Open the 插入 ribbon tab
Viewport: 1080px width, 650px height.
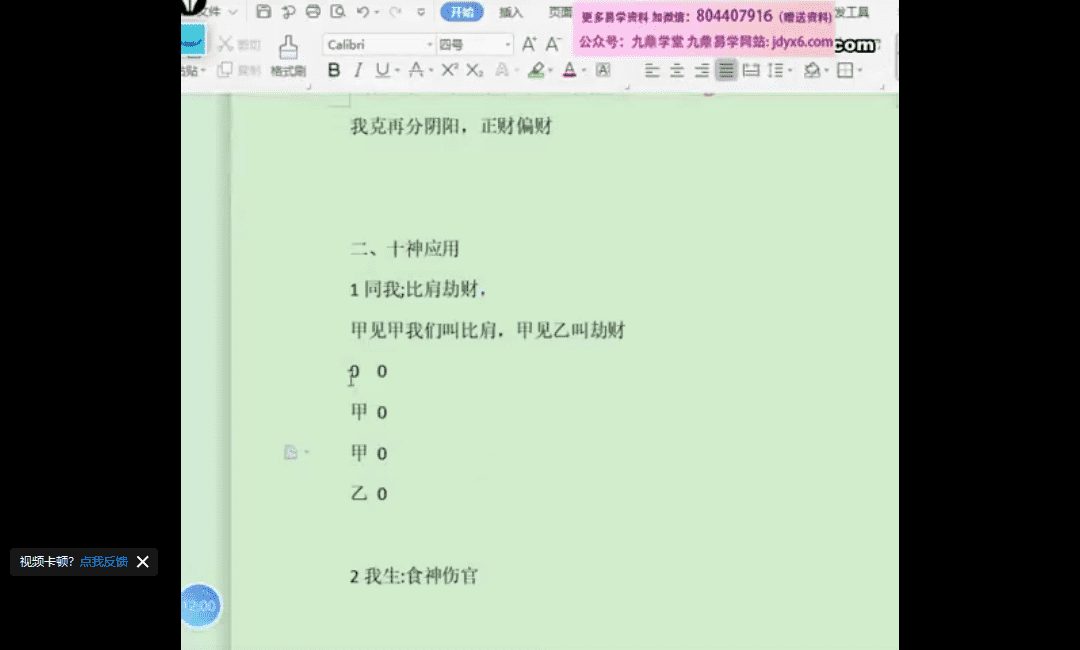coord(511,12)
